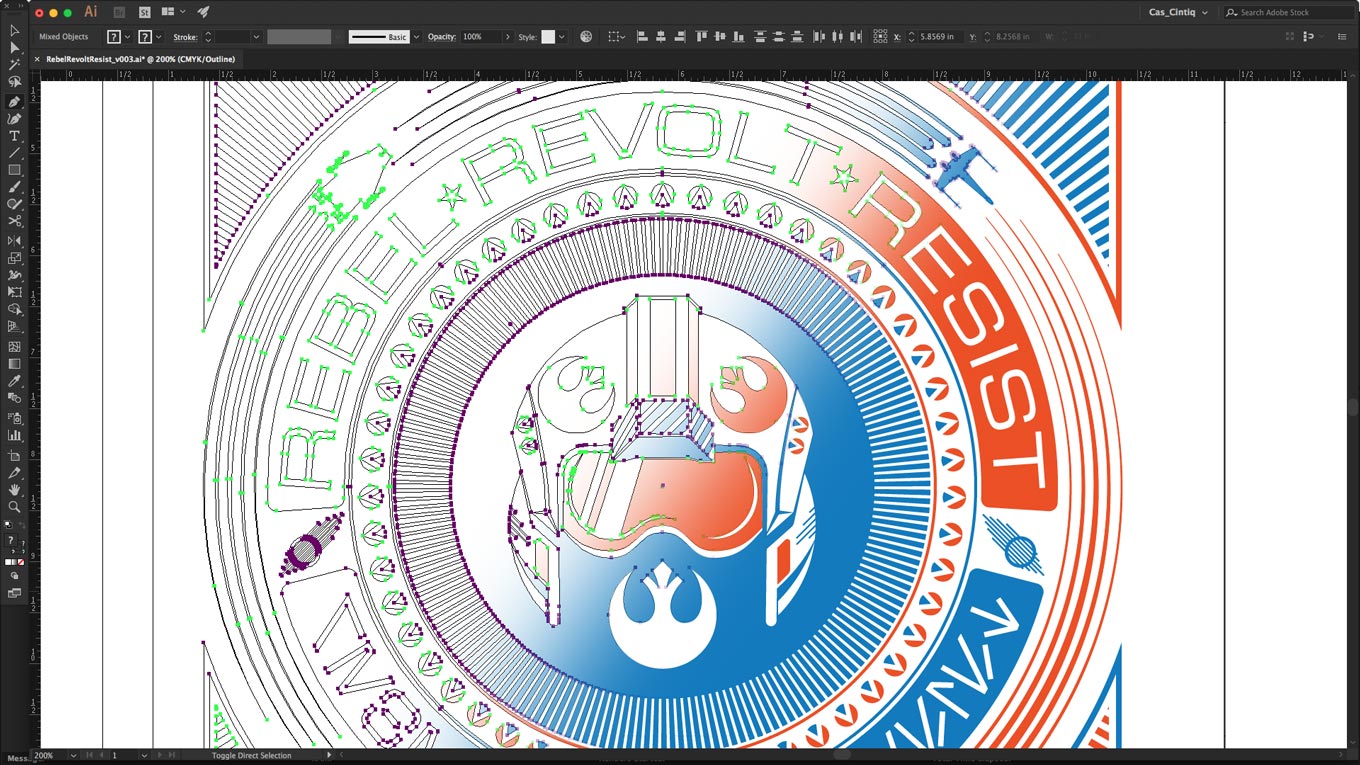
Task: Pick the Eyedropper tool
Action: [14, 381]
